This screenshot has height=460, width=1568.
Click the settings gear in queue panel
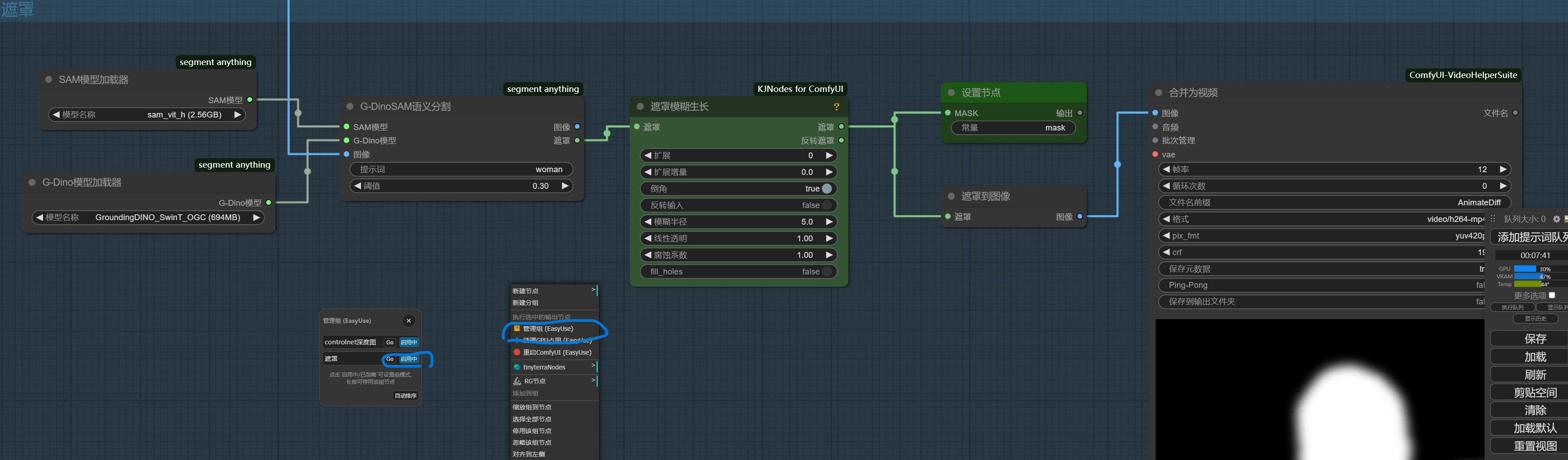1556,219
